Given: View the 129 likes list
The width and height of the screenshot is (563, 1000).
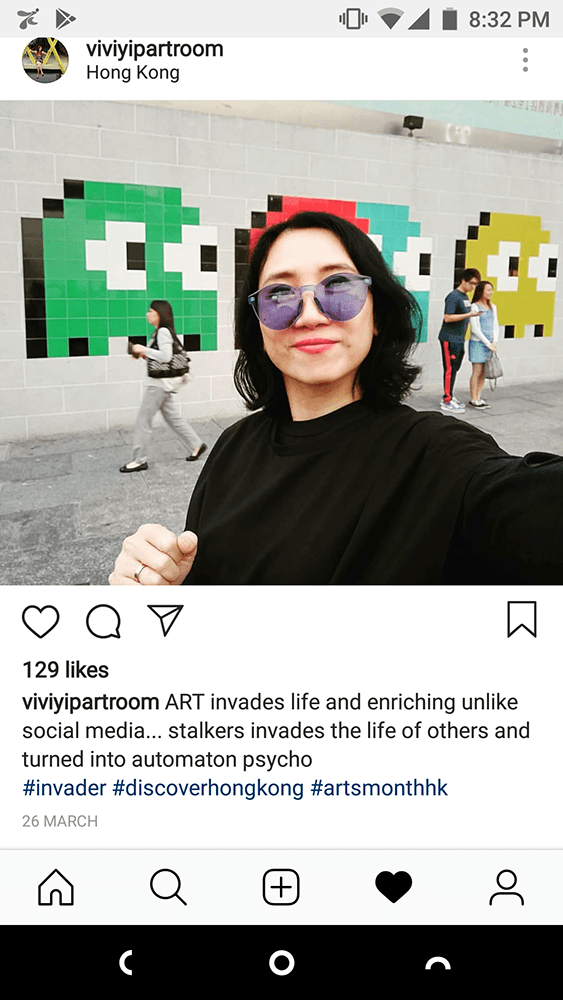Looking at the screenshot, I should click(66, 670).
